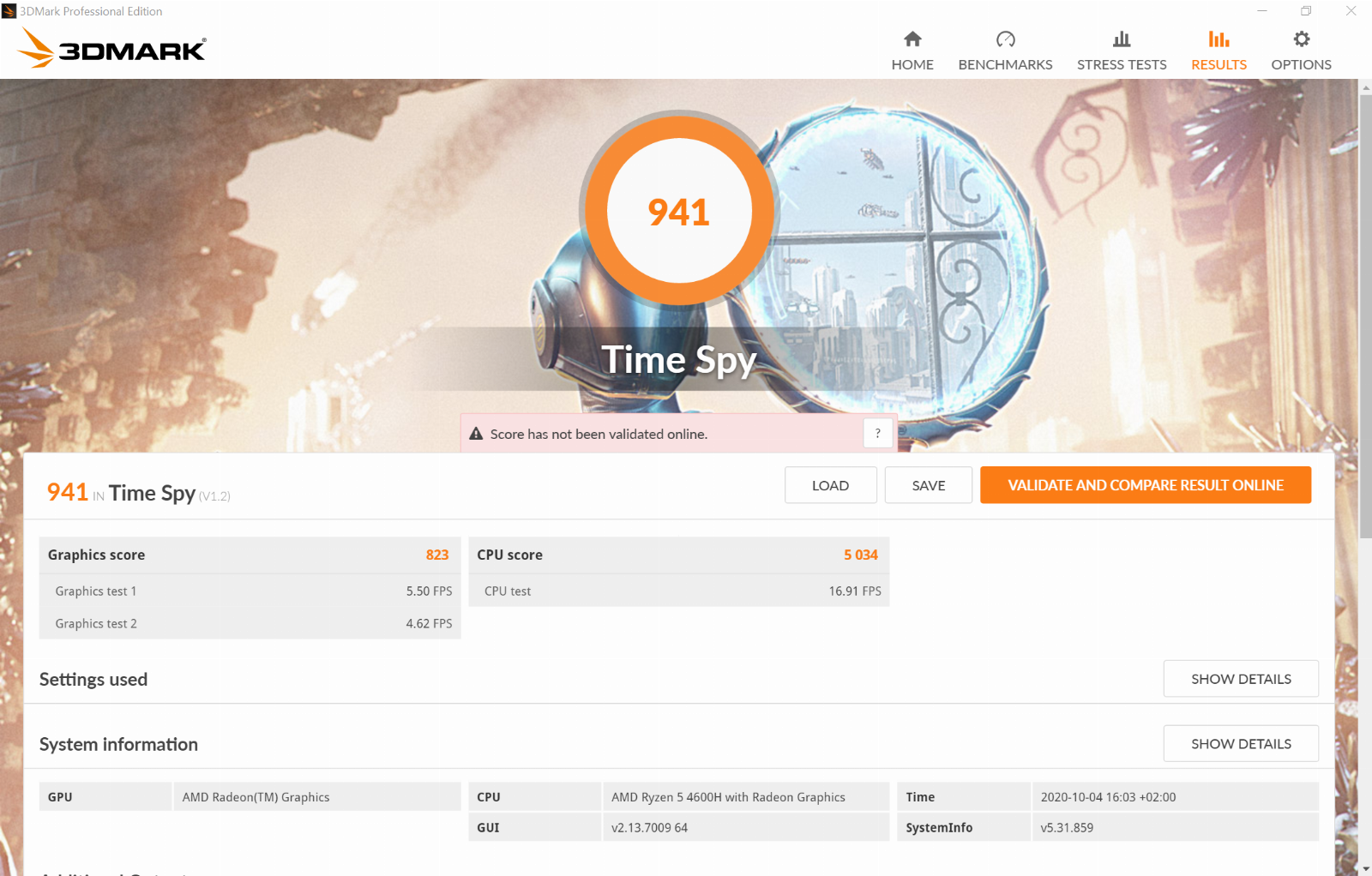
Task: Click the System information heading
Action: pyautogui.click(x=118, y=744)
